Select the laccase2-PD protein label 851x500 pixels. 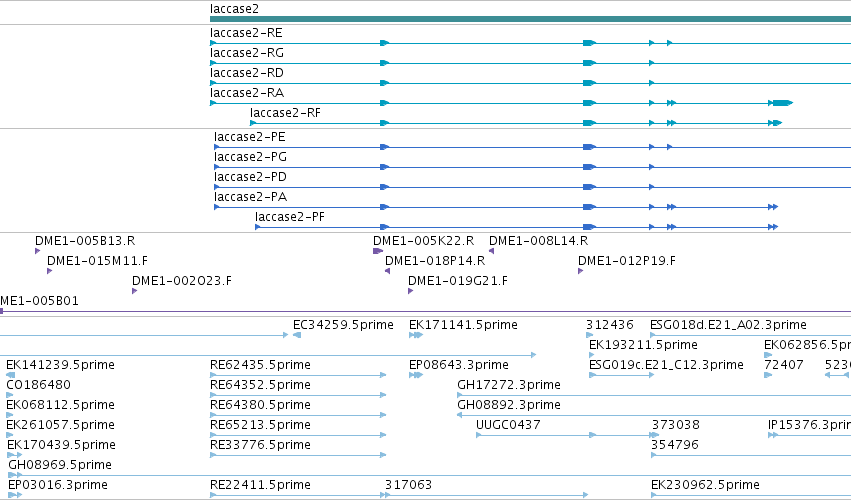coord(250,178)
